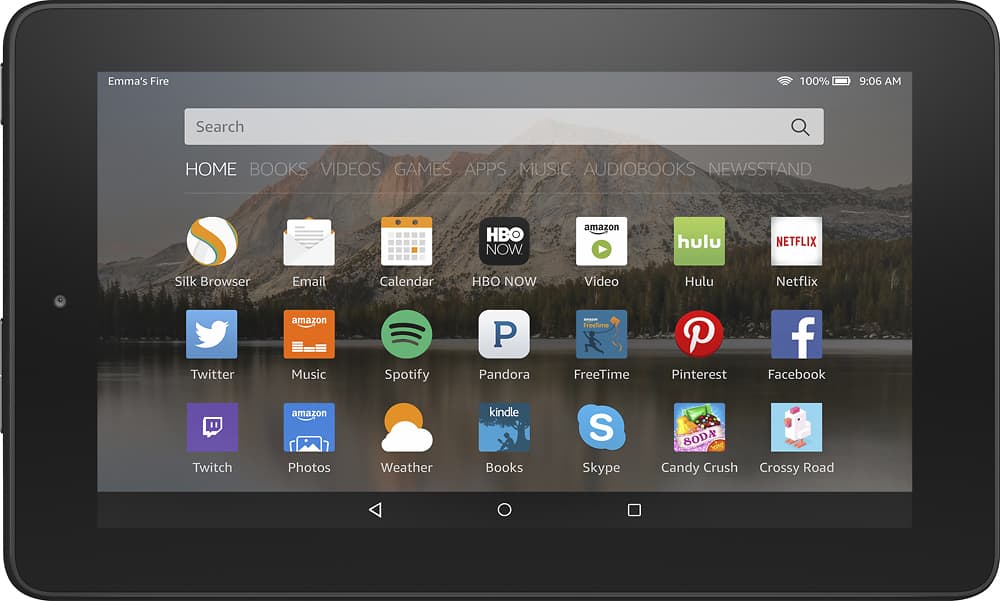Tap the Recent apps square button
The height and width of the screenshot is (601, 1000).
pyautogui.click(x=634, y=510)
